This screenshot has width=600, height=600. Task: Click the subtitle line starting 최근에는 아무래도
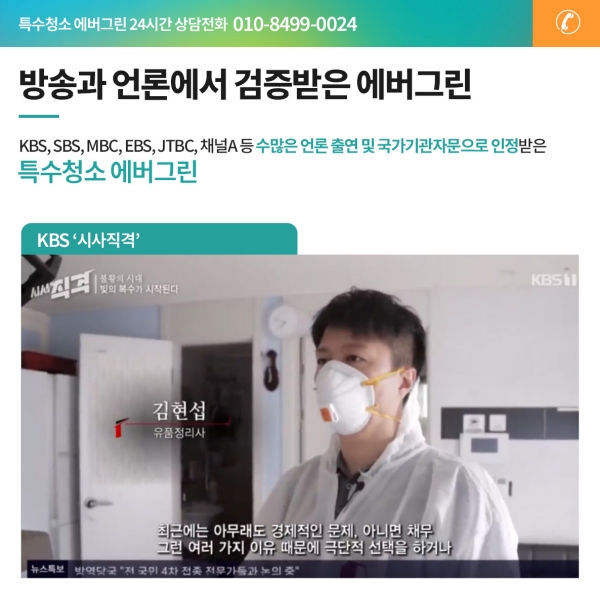(x=295, y=530)
